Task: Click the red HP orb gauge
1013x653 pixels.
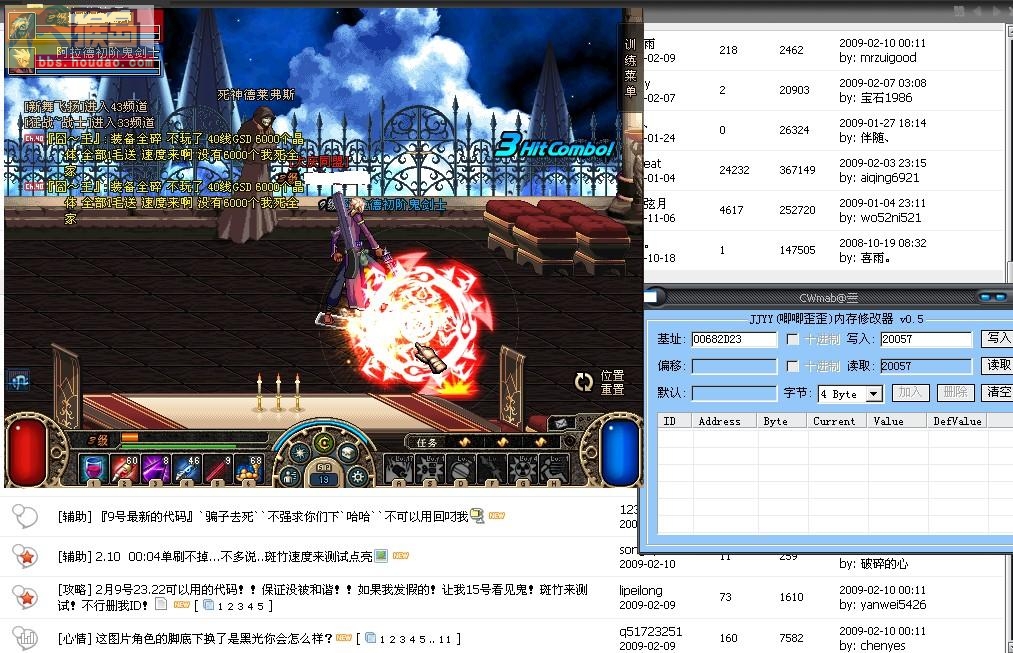Action: coord(27,450)
